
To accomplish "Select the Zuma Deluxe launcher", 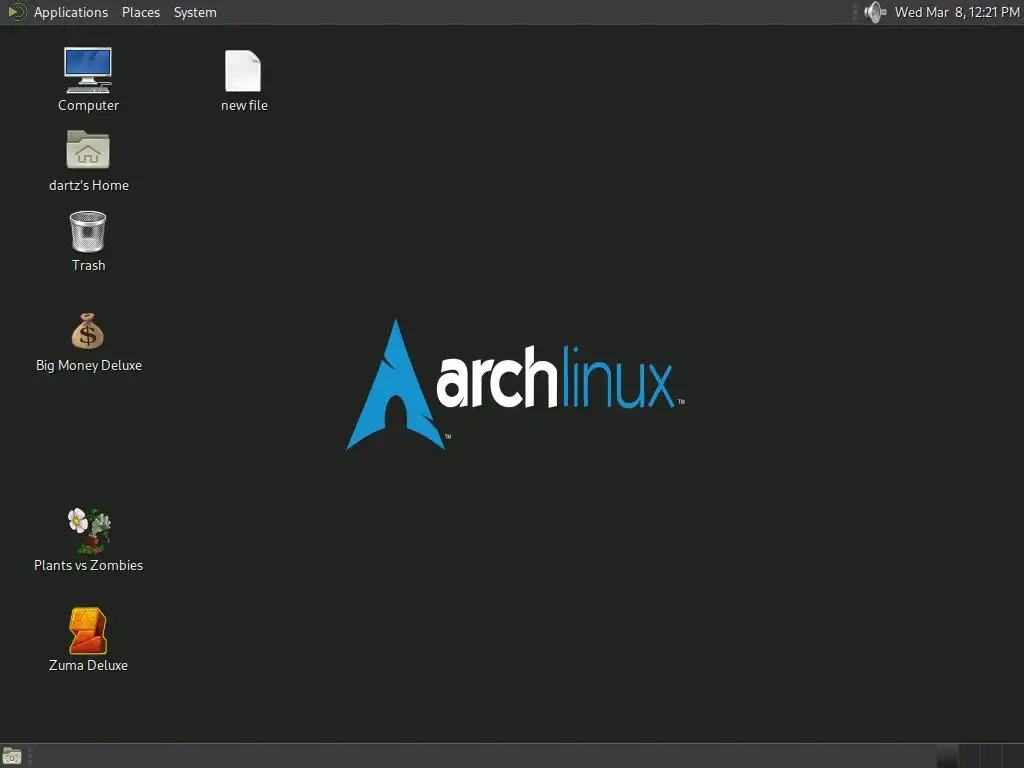I will coord(88,640).
